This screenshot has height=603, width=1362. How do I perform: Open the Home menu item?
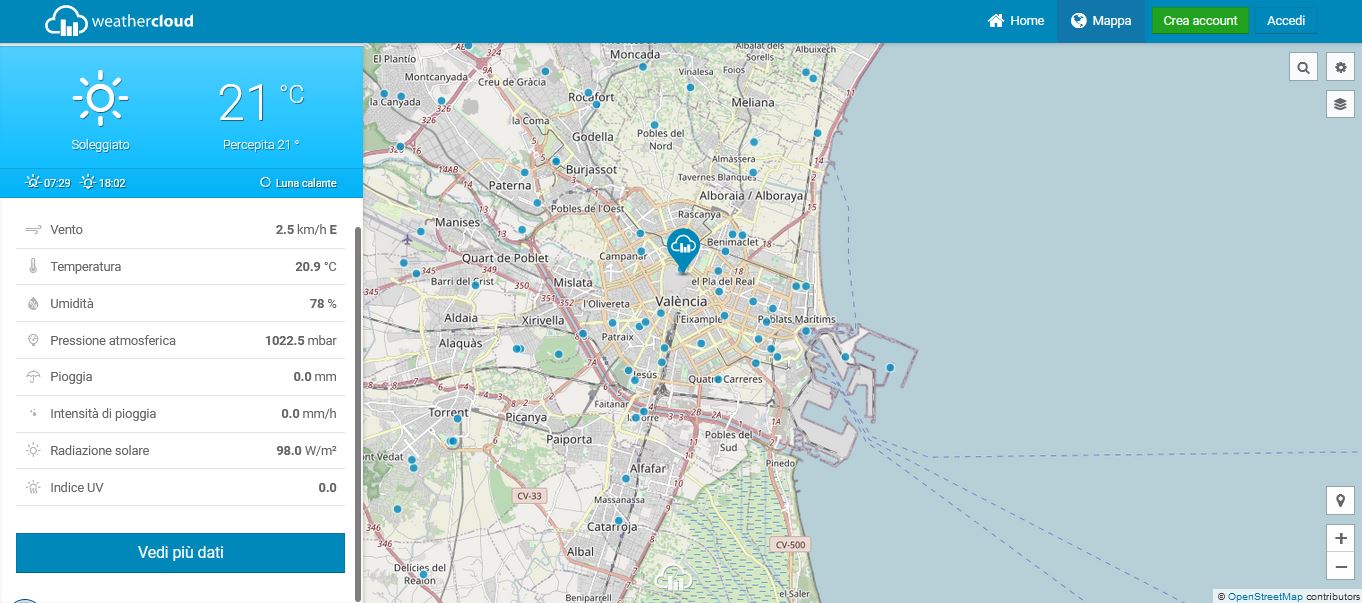click(1016, 21)
